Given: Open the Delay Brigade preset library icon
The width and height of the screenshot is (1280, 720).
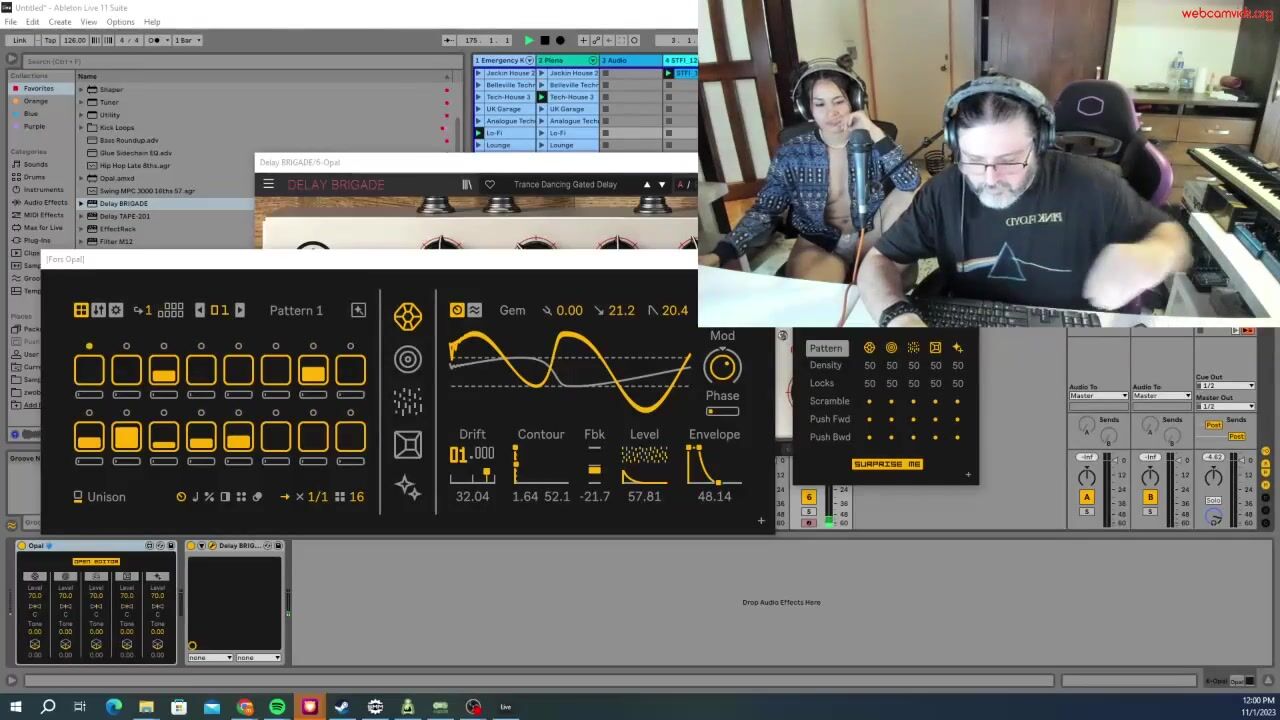Looking at the screenshot, I should point(466,185).
